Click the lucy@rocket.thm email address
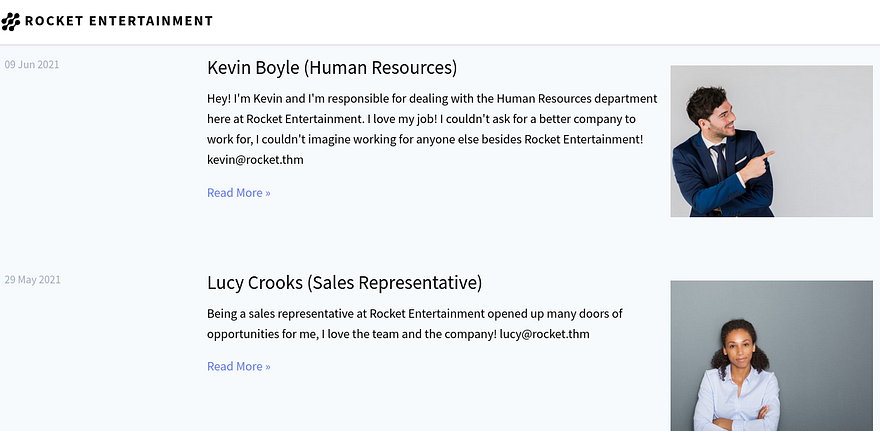The height and width of the screenshot is (431, 880). pos(544,334)
